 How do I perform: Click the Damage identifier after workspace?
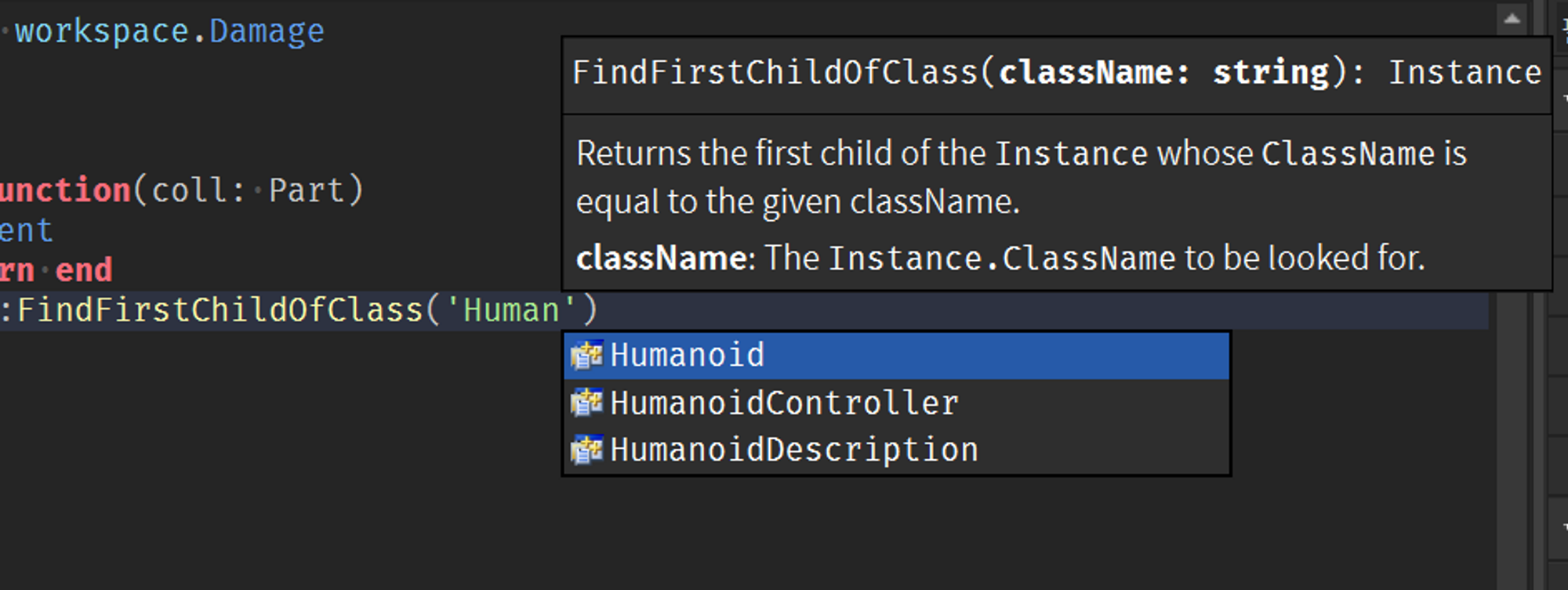point(267,31)
